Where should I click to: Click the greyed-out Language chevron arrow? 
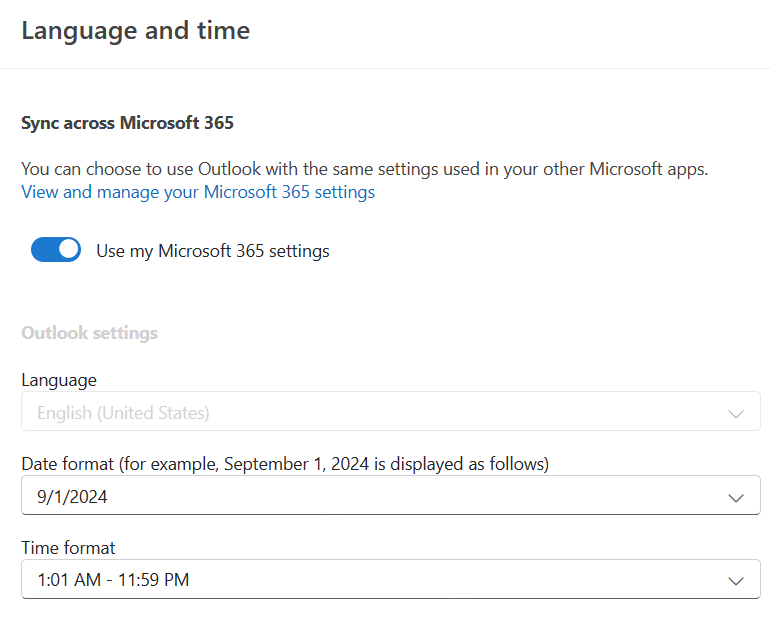(736, 413)
